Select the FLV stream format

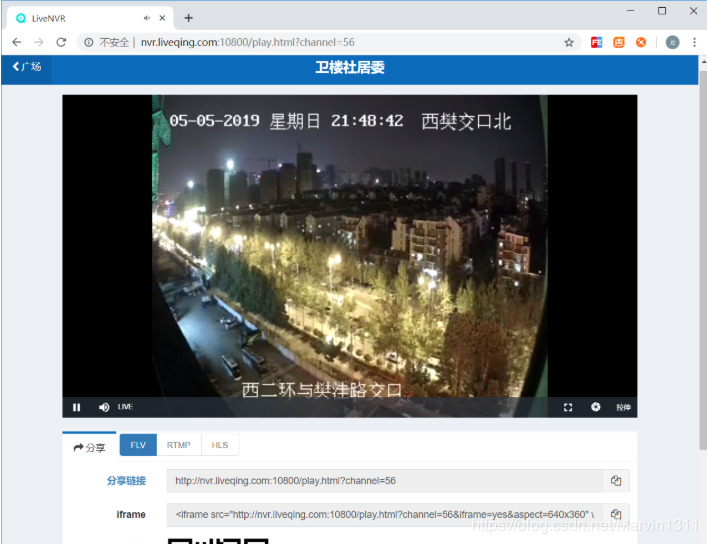click(x=138, y=445)
